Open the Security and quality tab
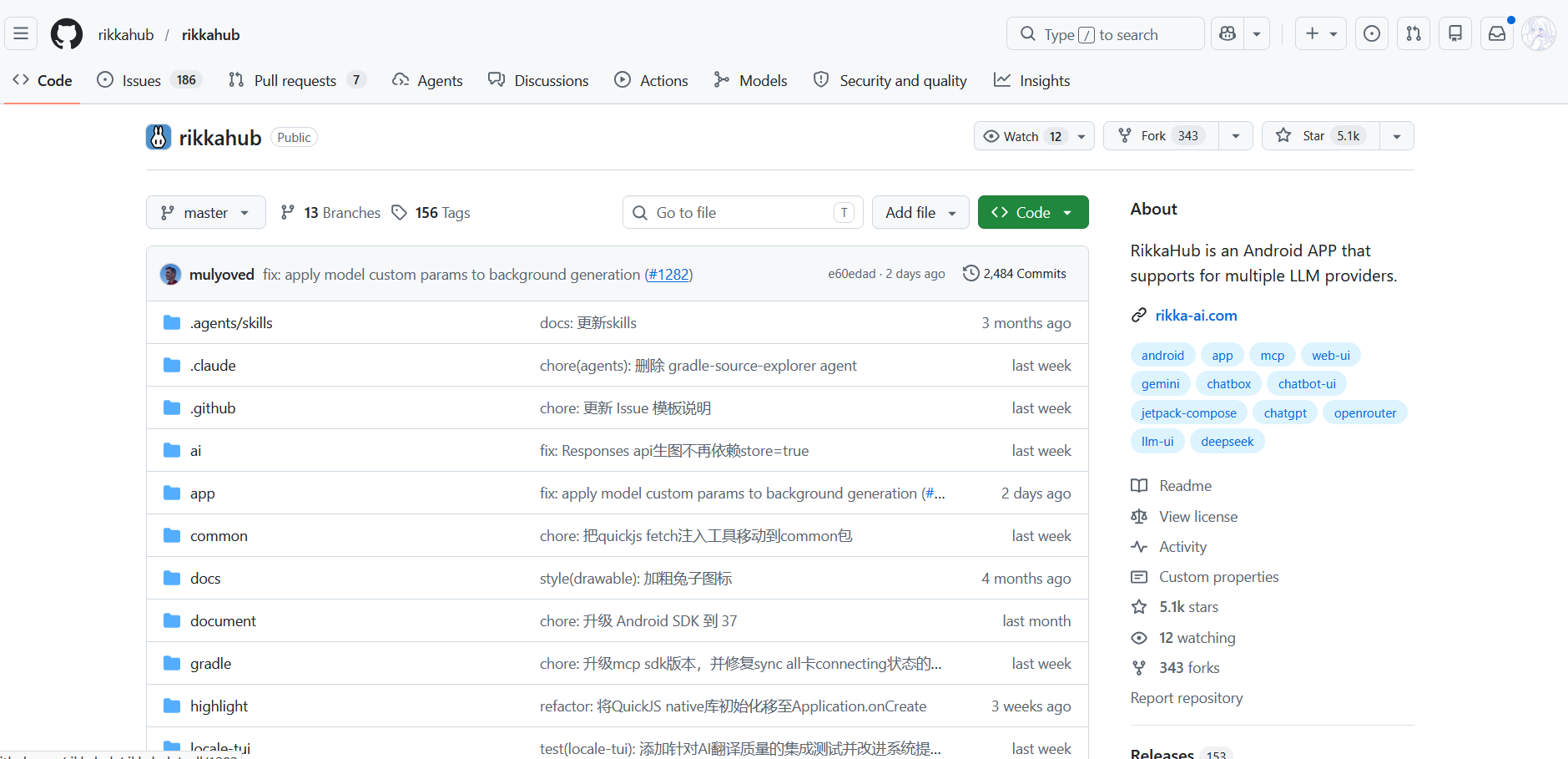The width and height of the screenshot is (1568, 759). click(890, 80)
